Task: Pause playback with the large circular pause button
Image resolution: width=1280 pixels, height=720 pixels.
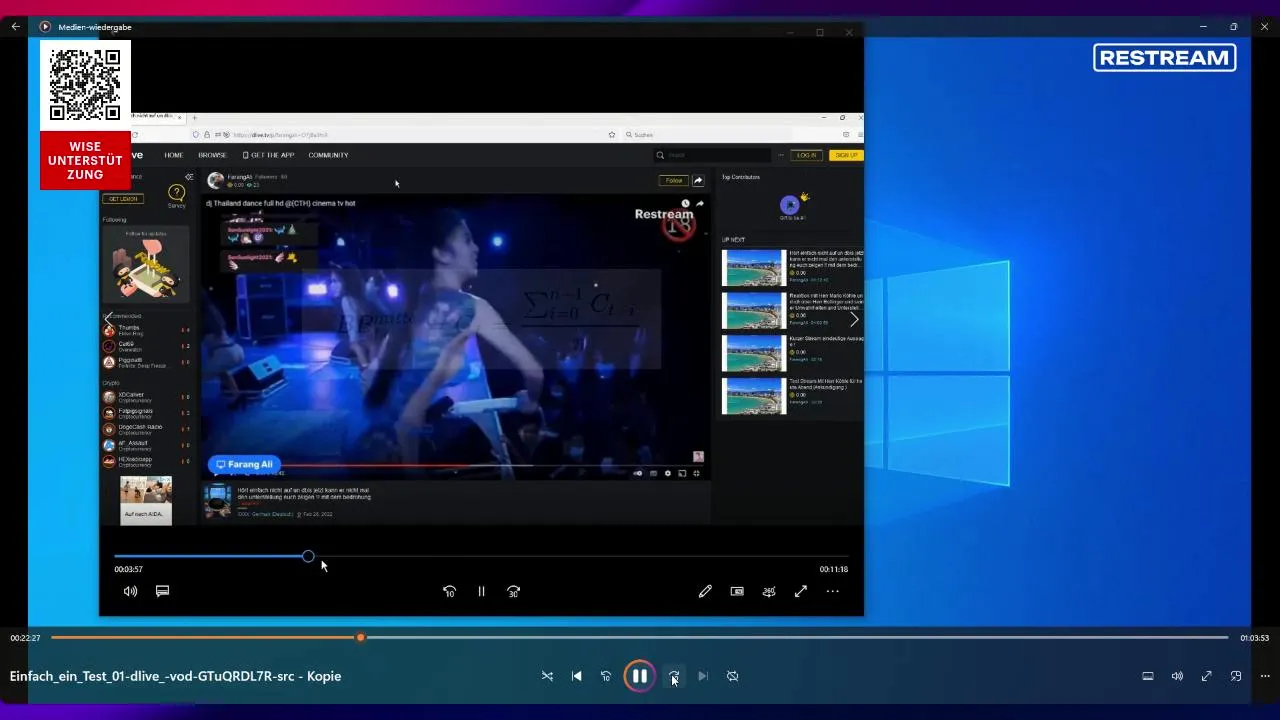Action: point(639,676)
